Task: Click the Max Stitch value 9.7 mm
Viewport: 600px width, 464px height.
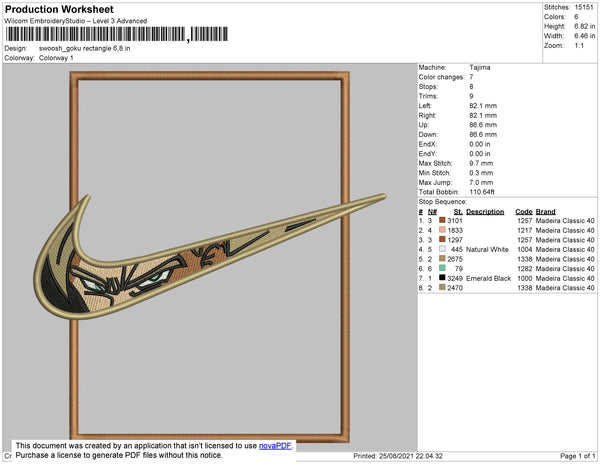Action: point(481,163)
